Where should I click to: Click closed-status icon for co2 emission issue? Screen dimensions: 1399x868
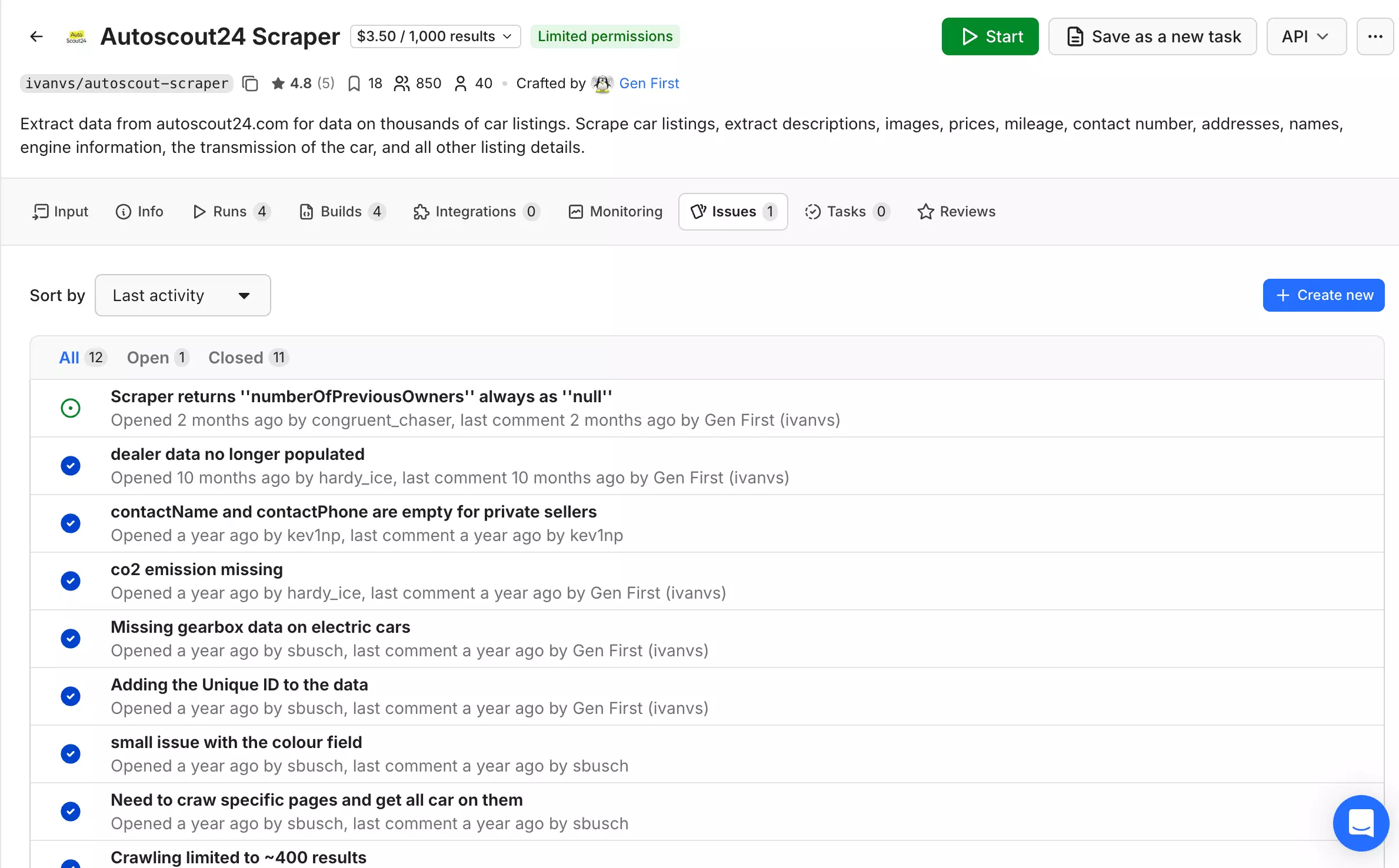[71, 581]
